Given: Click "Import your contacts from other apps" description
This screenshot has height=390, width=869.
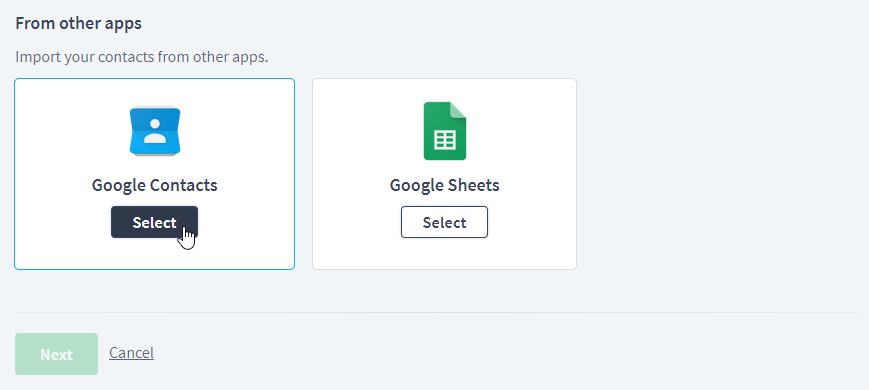Looking at the screenshot, I should pyautogui.click(x=142, y=57).
